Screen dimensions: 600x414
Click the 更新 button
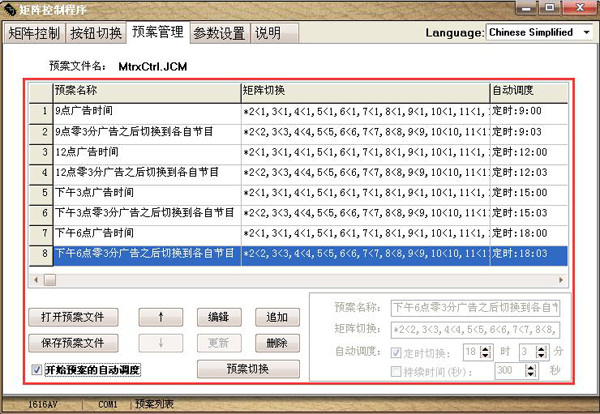(219, 343)
